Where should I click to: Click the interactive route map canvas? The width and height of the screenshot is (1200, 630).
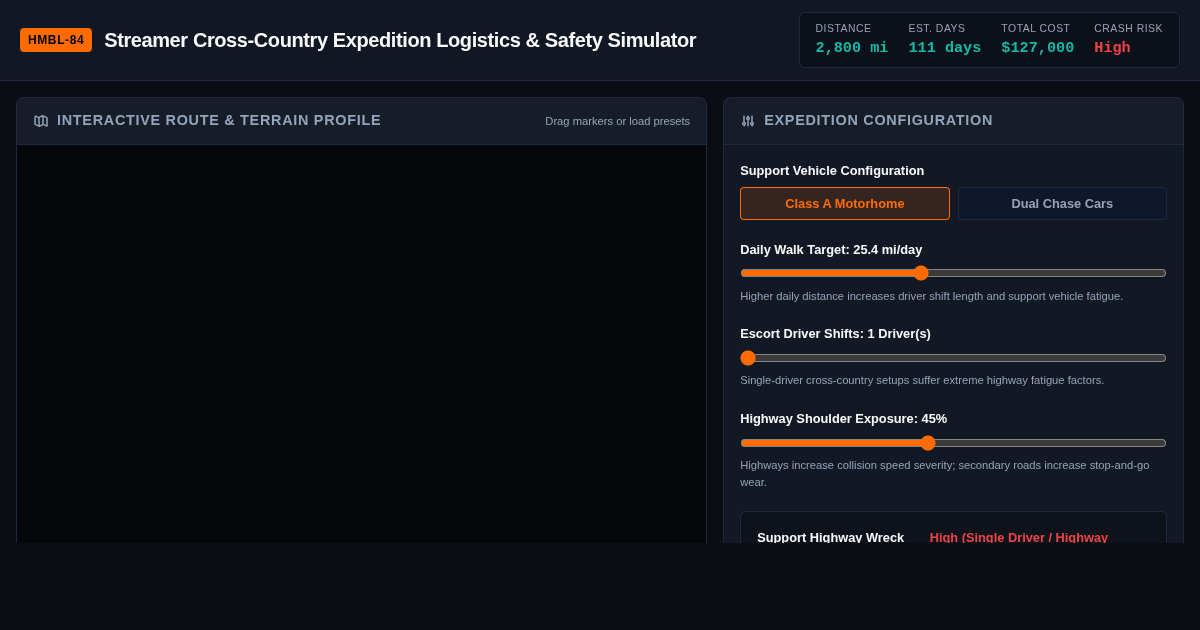tap(361, 344)
